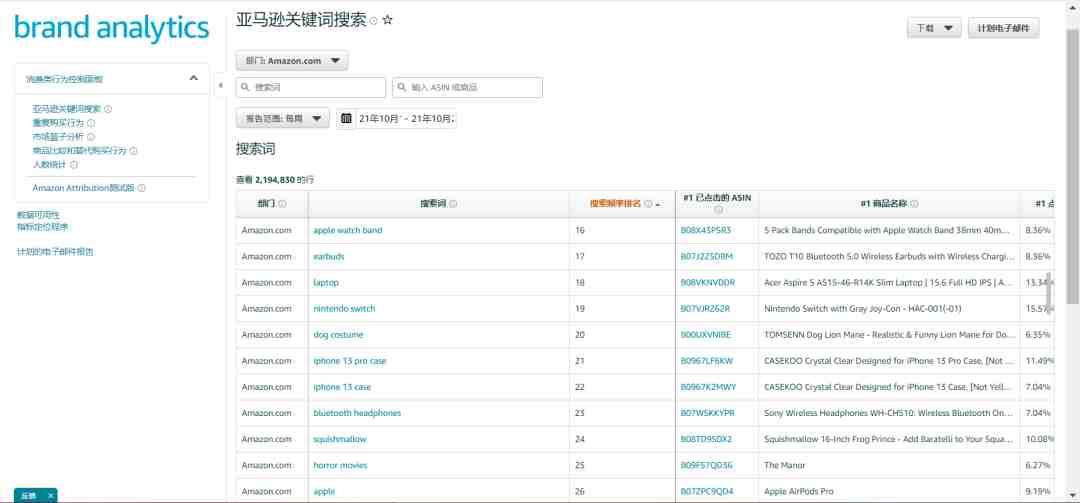Click the ASIN or product input field
Viewport: 1080px width, 503px height.
point(468,88)
